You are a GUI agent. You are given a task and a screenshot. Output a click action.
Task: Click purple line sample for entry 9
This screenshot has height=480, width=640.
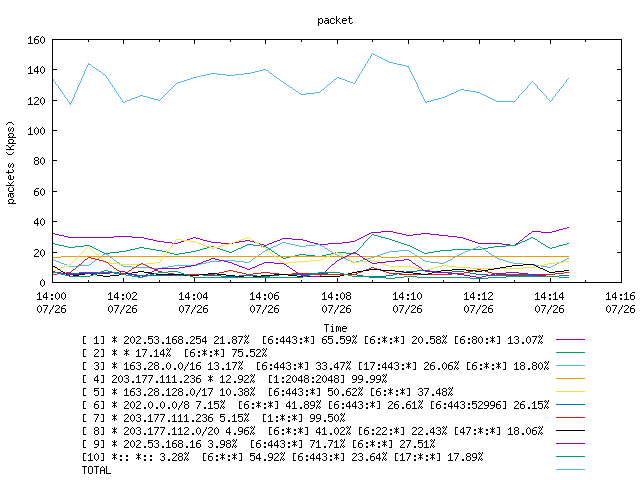point(570,444)
